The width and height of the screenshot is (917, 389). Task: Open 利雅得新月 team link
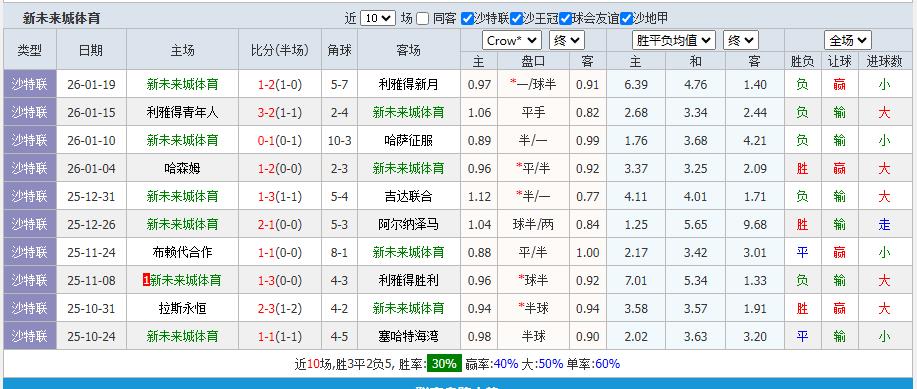point(408,84)
